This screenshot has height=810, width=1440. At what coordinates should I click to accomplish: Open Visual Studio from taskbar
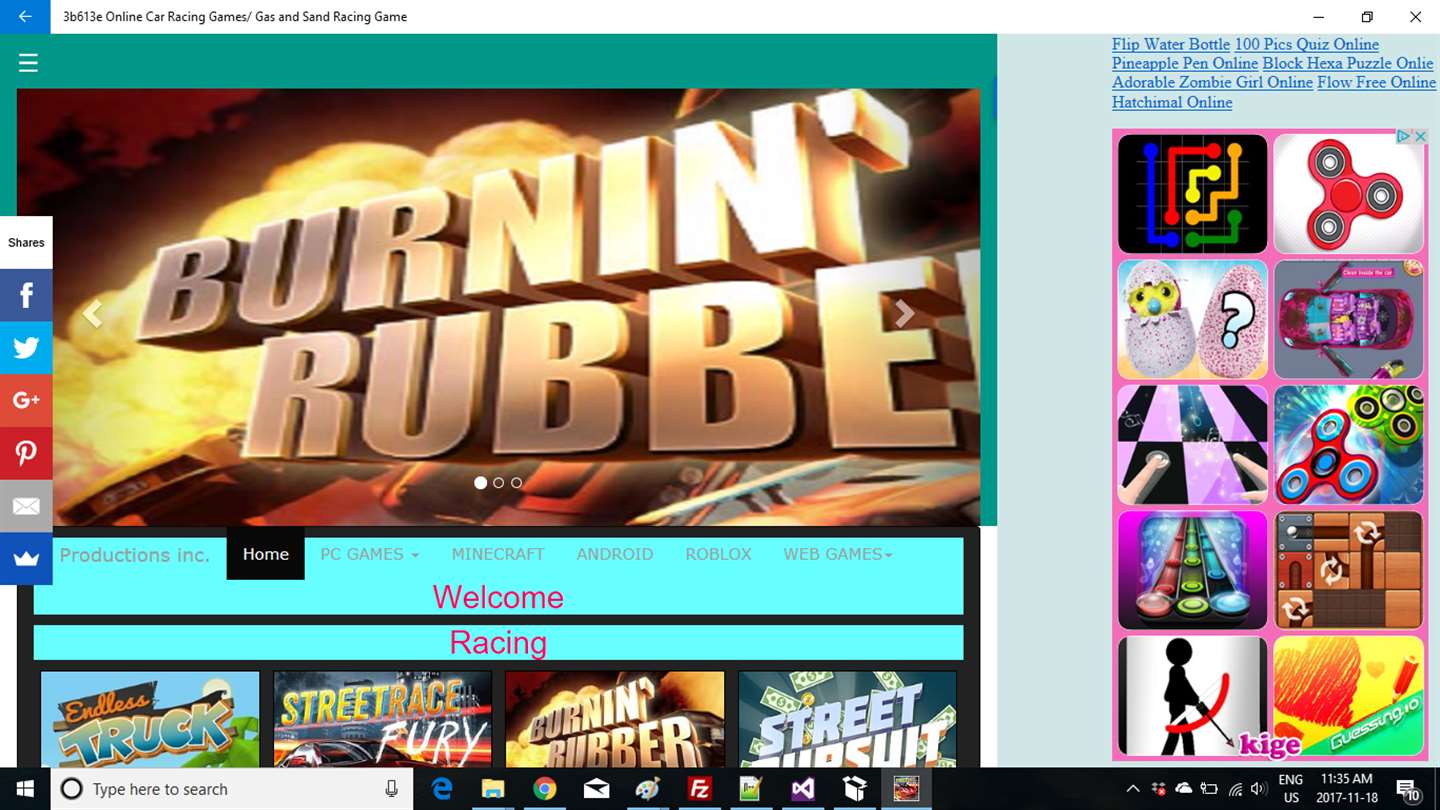click(802, 789)
